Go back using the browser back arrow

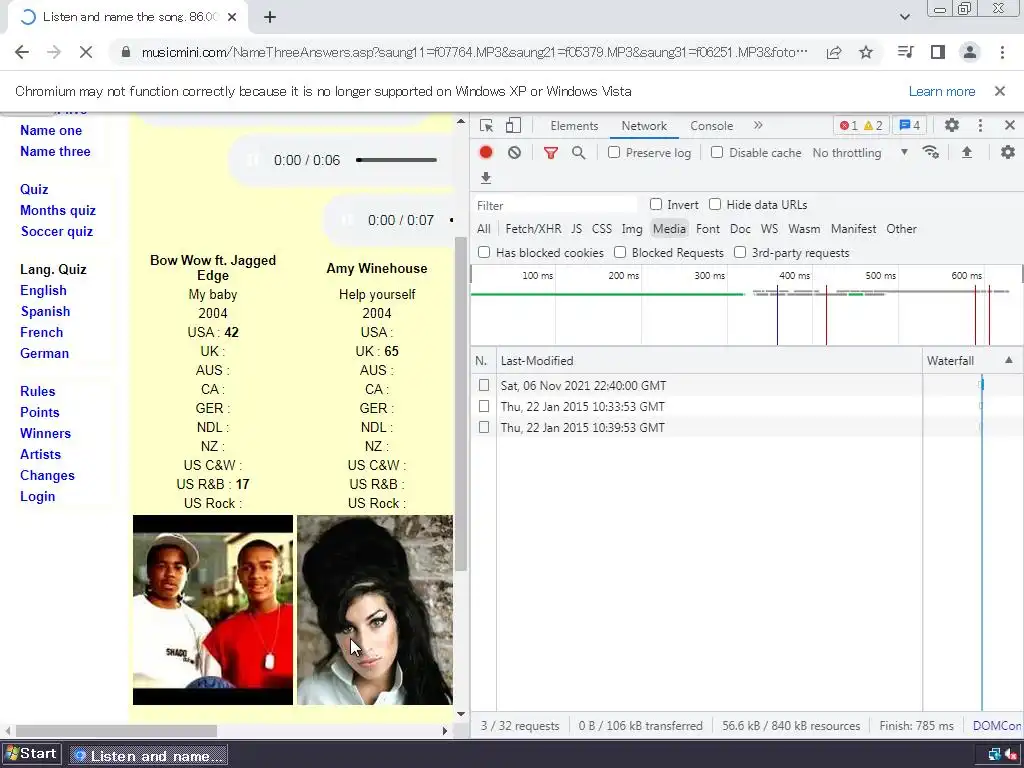click(22, 52)
